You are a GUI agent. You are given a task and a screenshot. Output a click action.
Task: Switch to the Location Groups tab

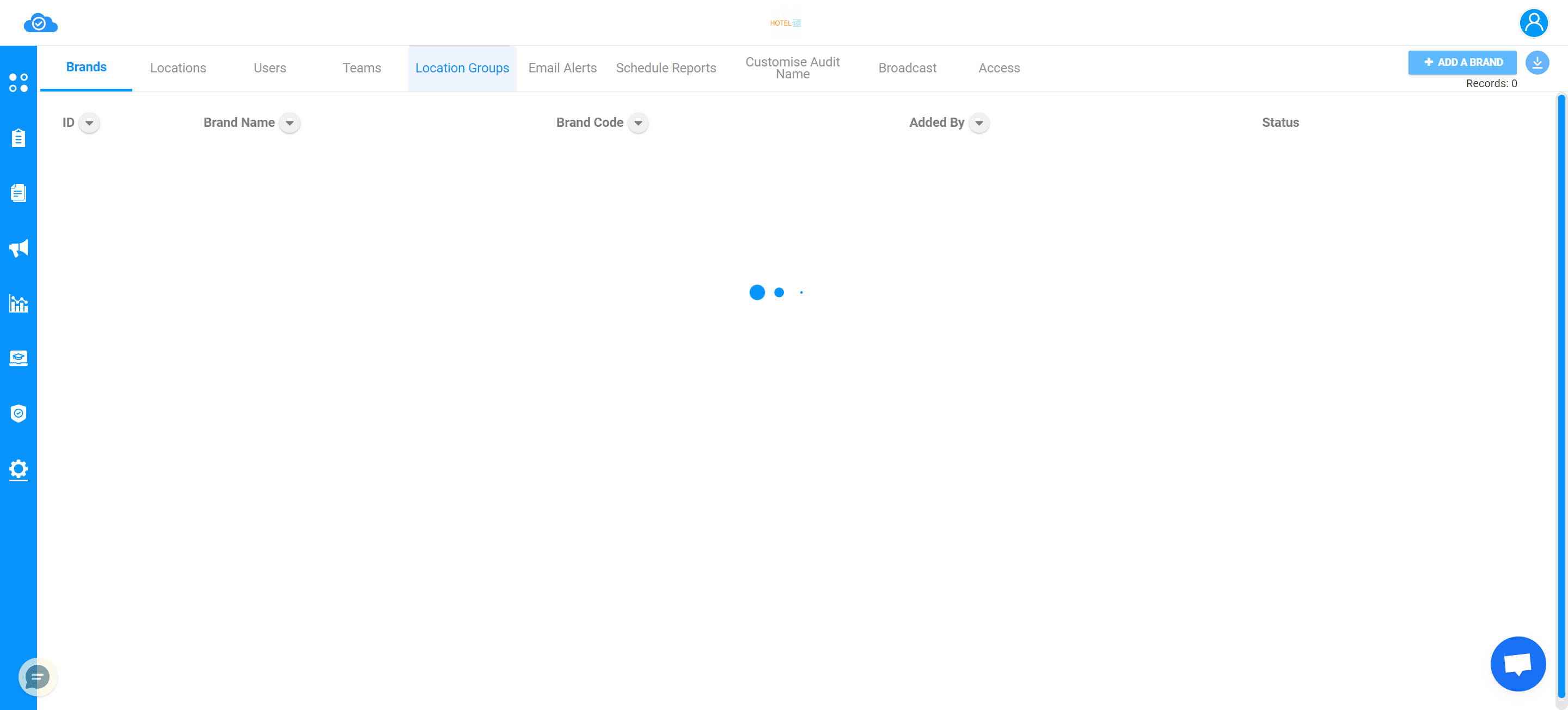click(x=462, y=68)
